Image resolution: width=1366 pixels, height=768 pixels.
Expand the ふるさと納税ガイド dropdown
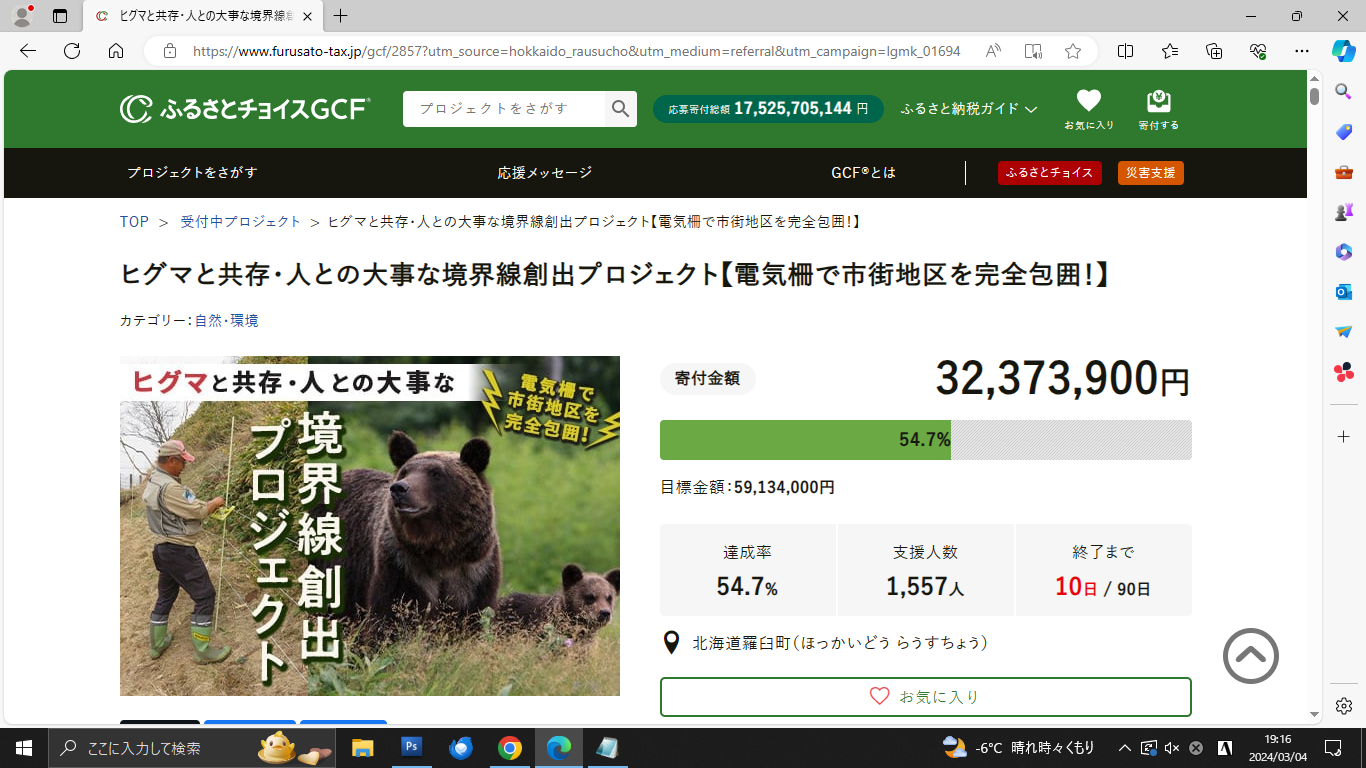[x=968, y=109]
